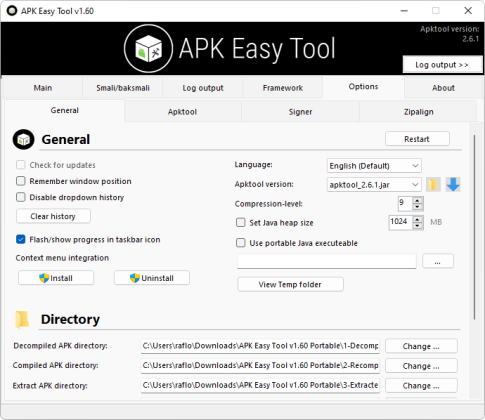Uninstall context menu integration
The width and height of the screenshot is (485, 420).
152,278
